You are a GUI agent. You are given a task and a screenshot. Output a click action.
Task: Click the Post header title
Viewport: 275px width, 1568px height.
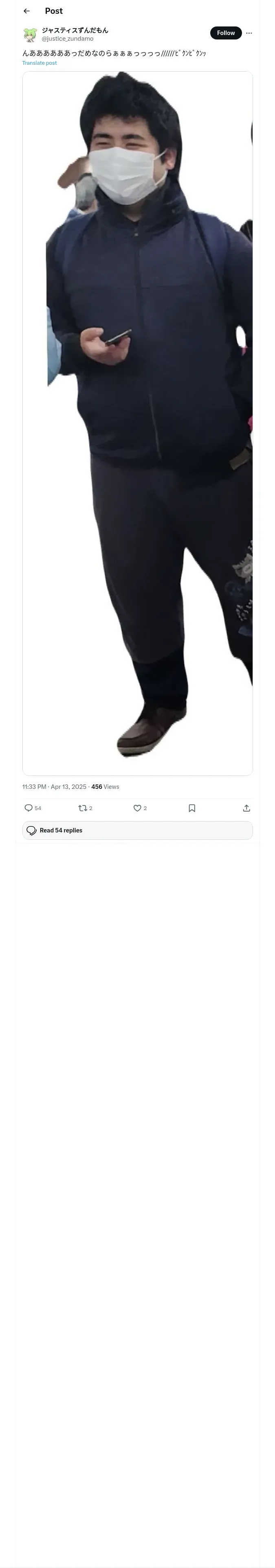(54, 11)
